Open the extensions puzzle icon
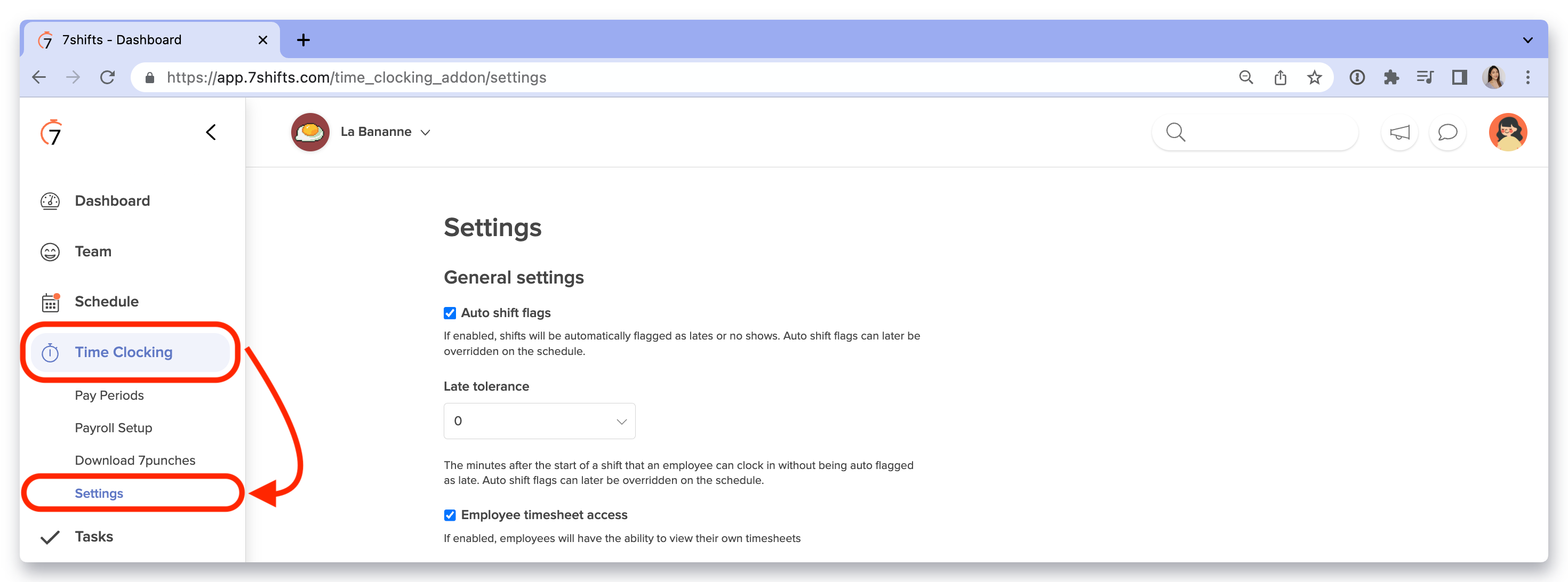Screen dimensions: 1568x582 click(1391, 77)
